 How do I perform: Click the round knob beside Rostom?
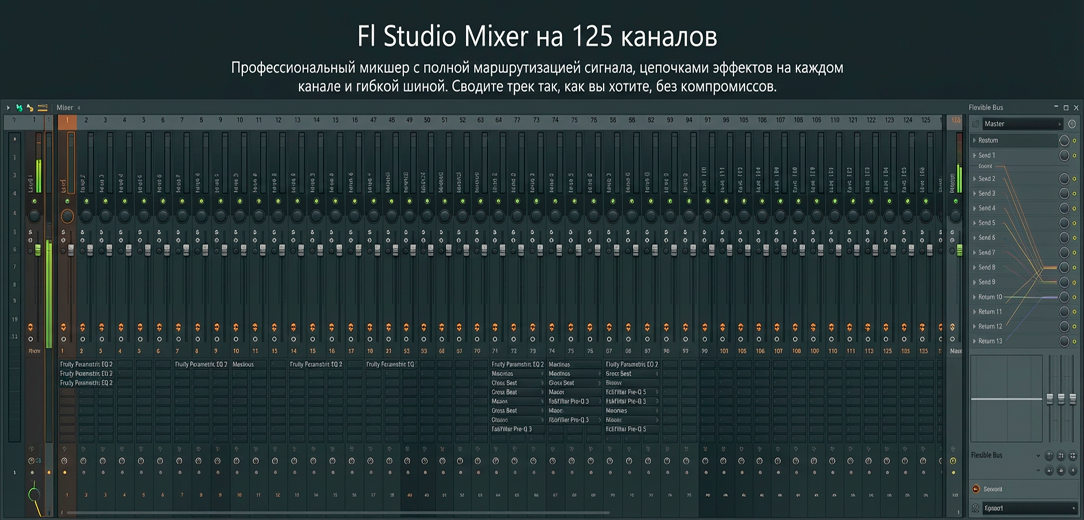pyautogui.click(x=1064, y=140)
